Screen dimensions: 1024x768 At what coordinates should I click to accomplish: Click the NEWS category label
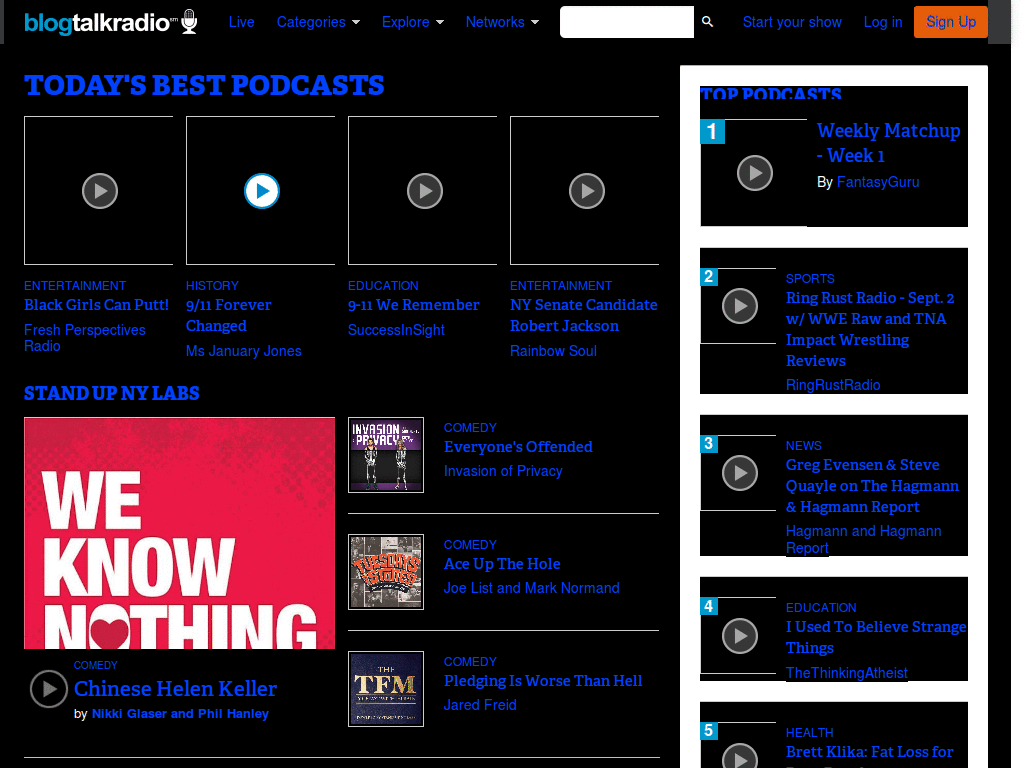[803, 446]
